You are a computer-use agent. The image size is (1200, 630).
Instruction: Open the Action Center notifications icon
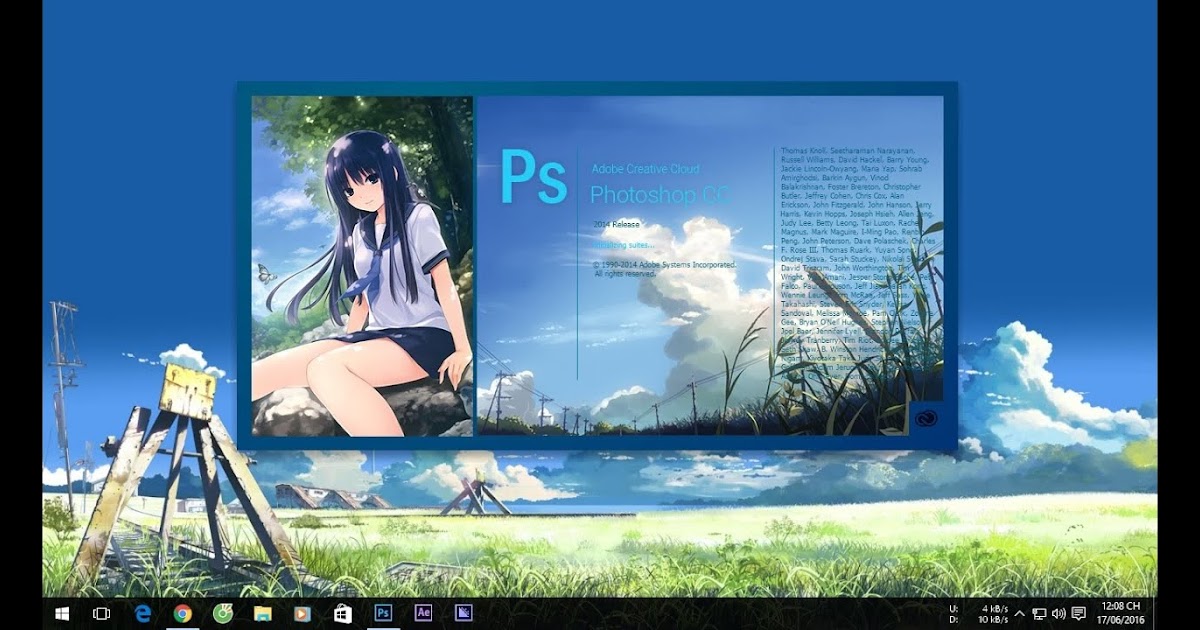1079,613
